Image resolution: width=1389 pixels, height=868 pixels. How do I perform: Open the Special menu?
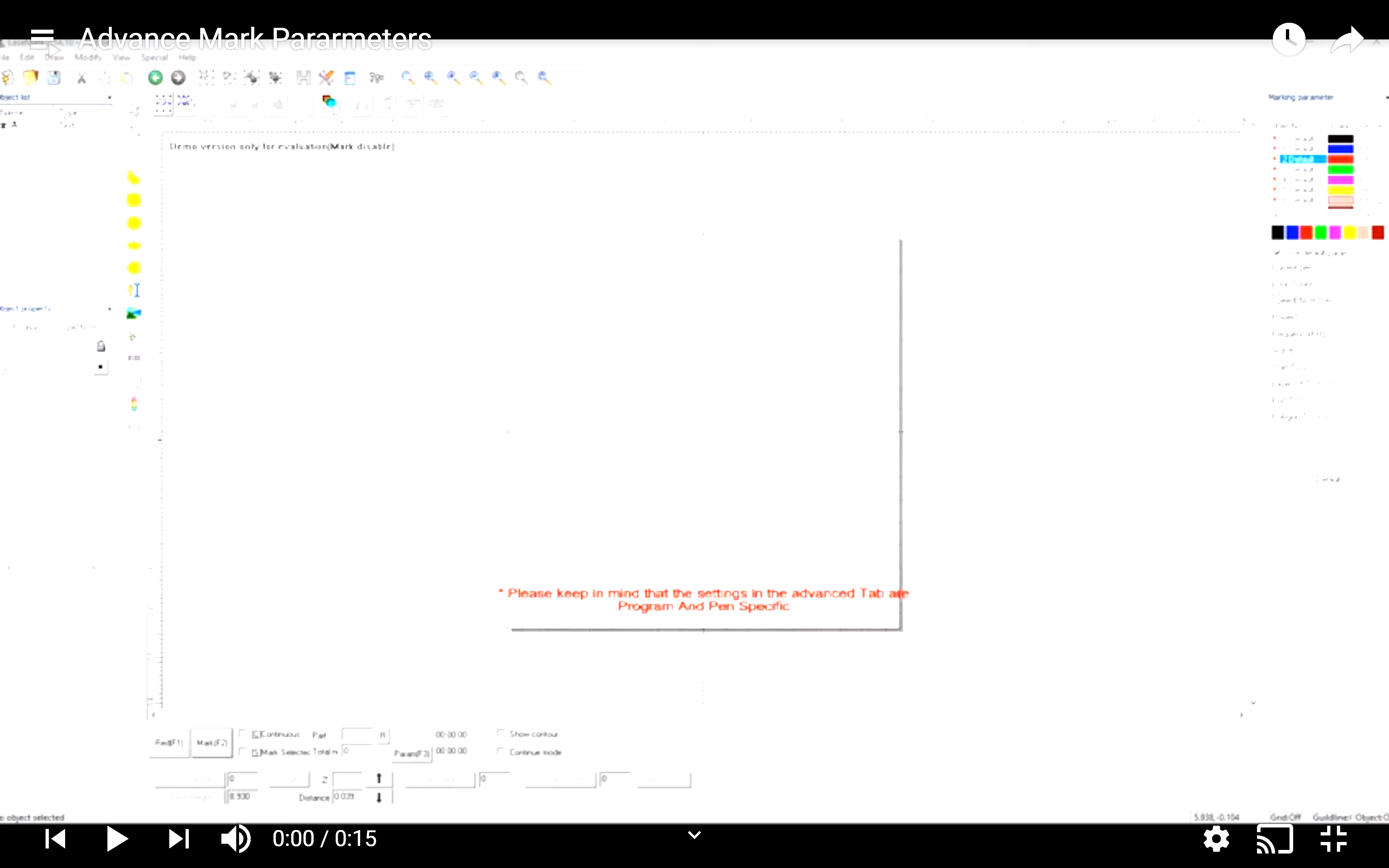pyautogui.click(x=154, y=58)
